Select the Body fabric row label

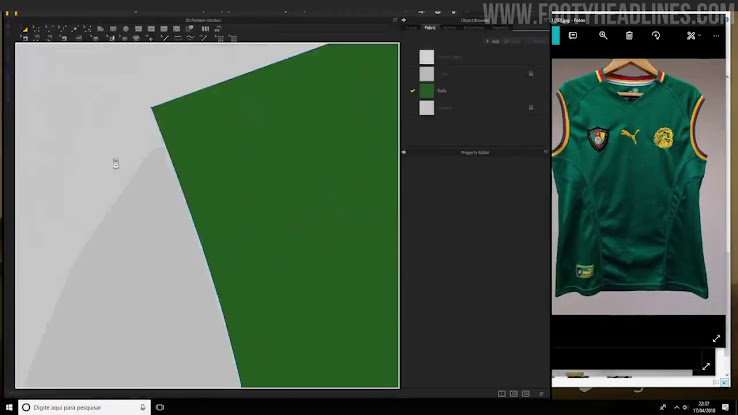[442, 91]
